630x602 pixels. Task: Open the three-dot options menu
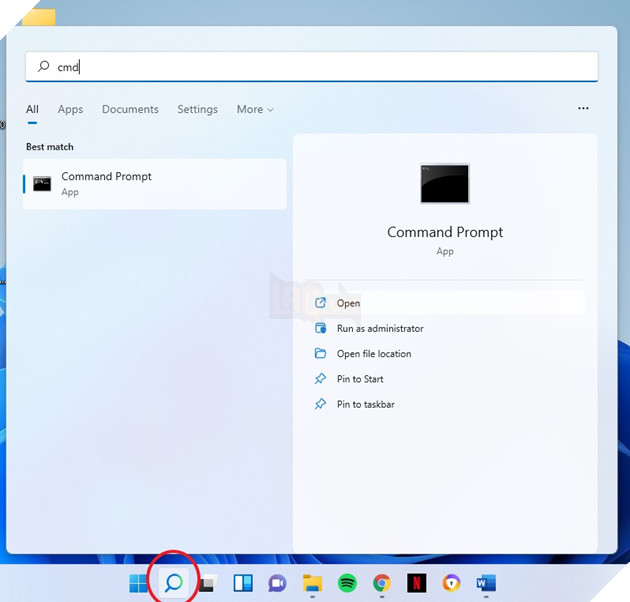click(583, 108)
